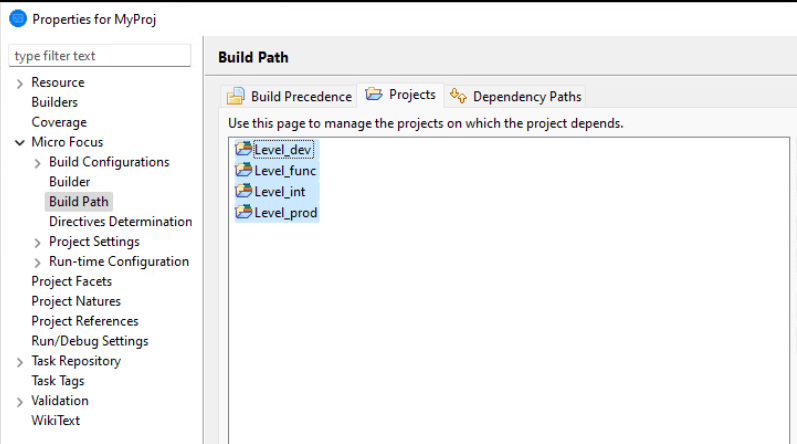
Task: Click the Level_dev project icon
Action: (x=243, y=150)
